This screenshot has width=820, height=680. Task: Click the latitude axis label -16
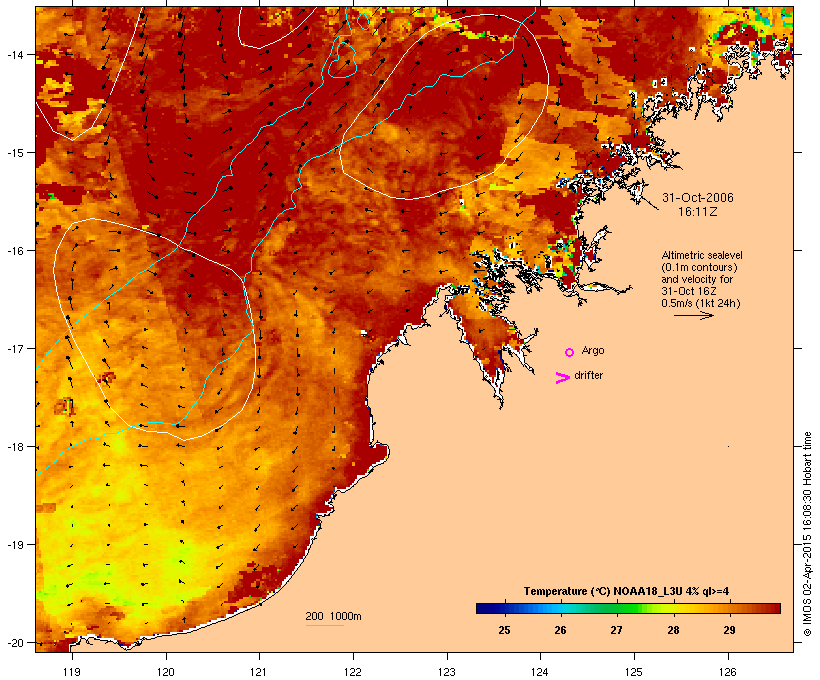click(14, 251)
